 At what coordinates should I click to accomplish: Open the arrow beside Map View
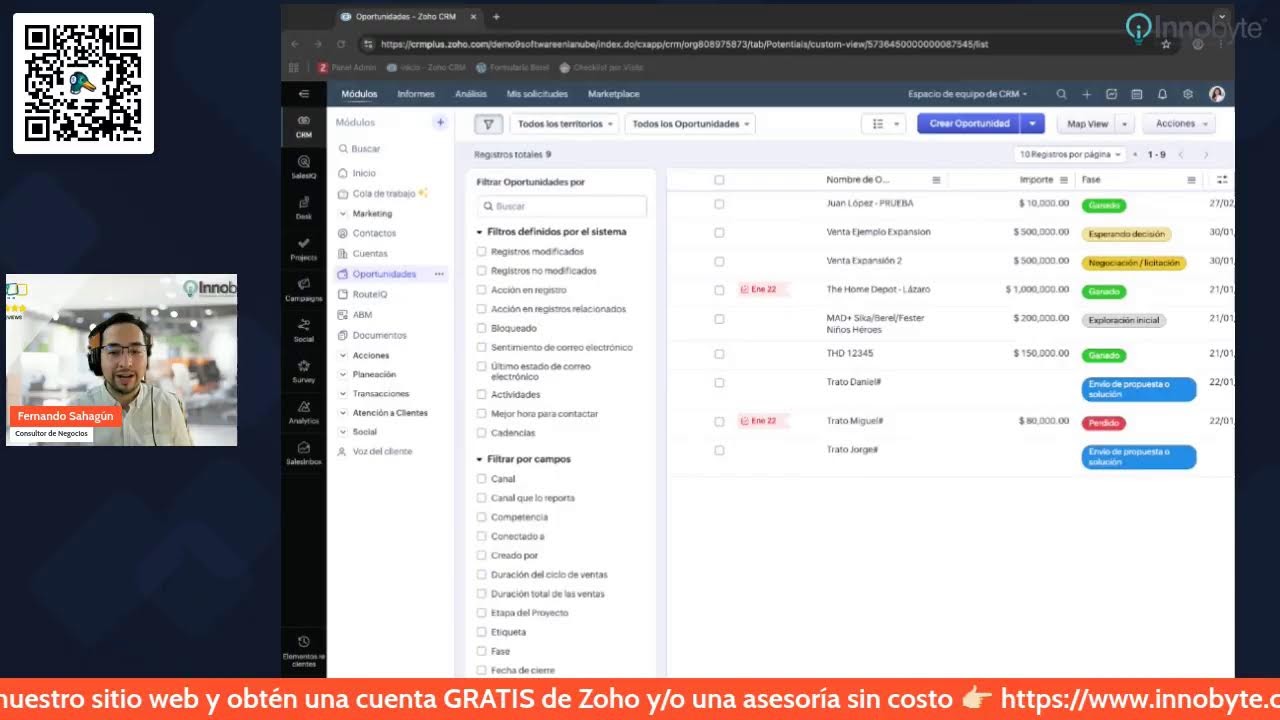pyautogui.click(x=1125, y=124)
